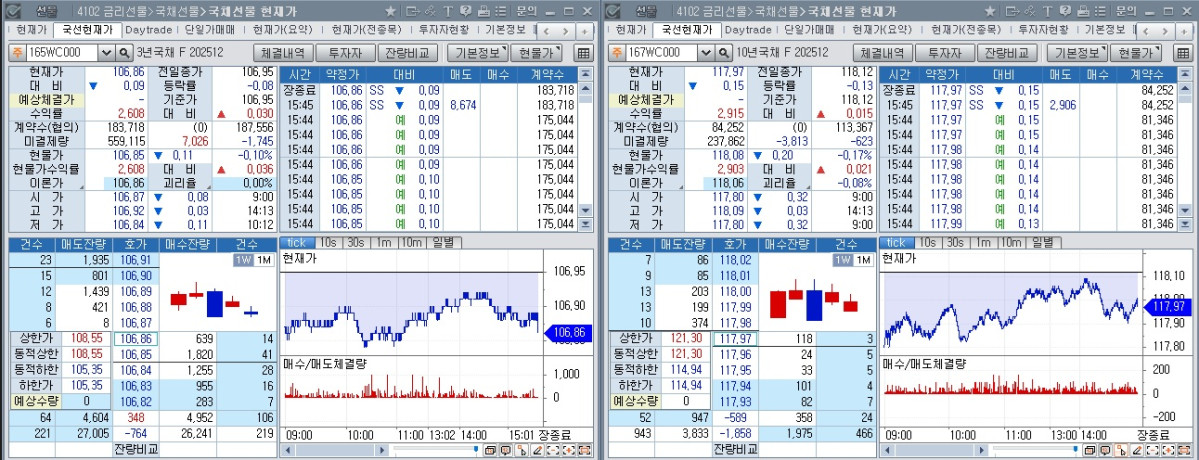Screen dimensions: 1199x460
Task: Click 체결내역 button in right window
Action: [x=882, y=53]
